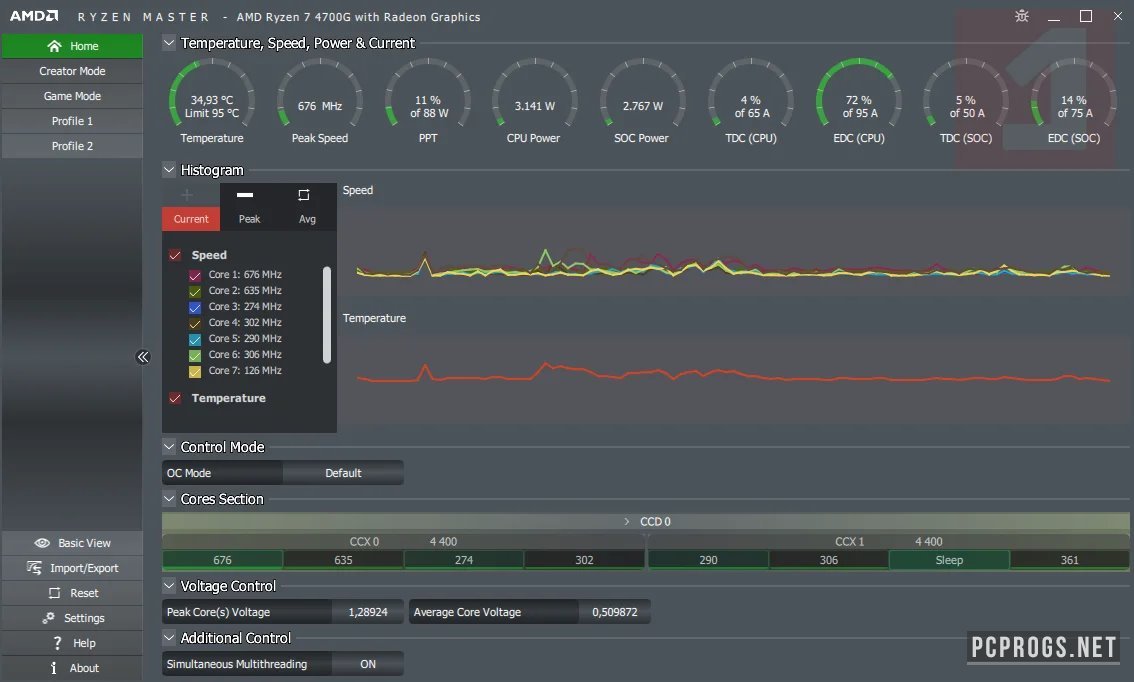Click Simultaneous Multithreading ON button

(367, 664)
